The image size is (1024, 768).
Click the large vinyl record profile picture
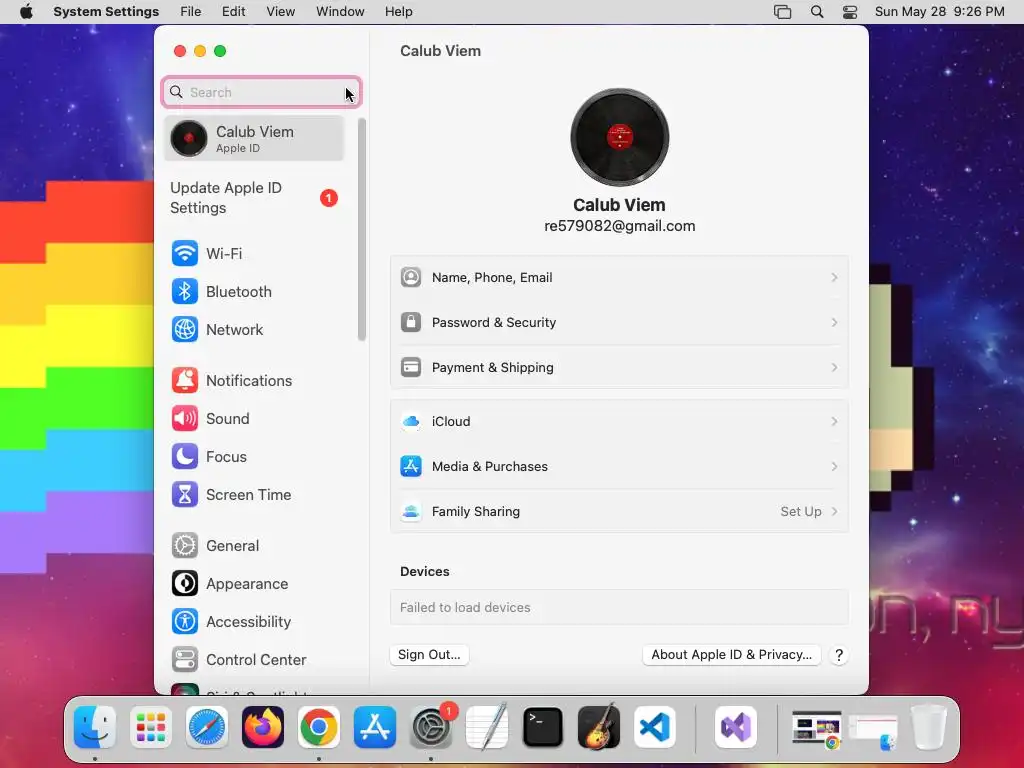click(x=620, y=137)
